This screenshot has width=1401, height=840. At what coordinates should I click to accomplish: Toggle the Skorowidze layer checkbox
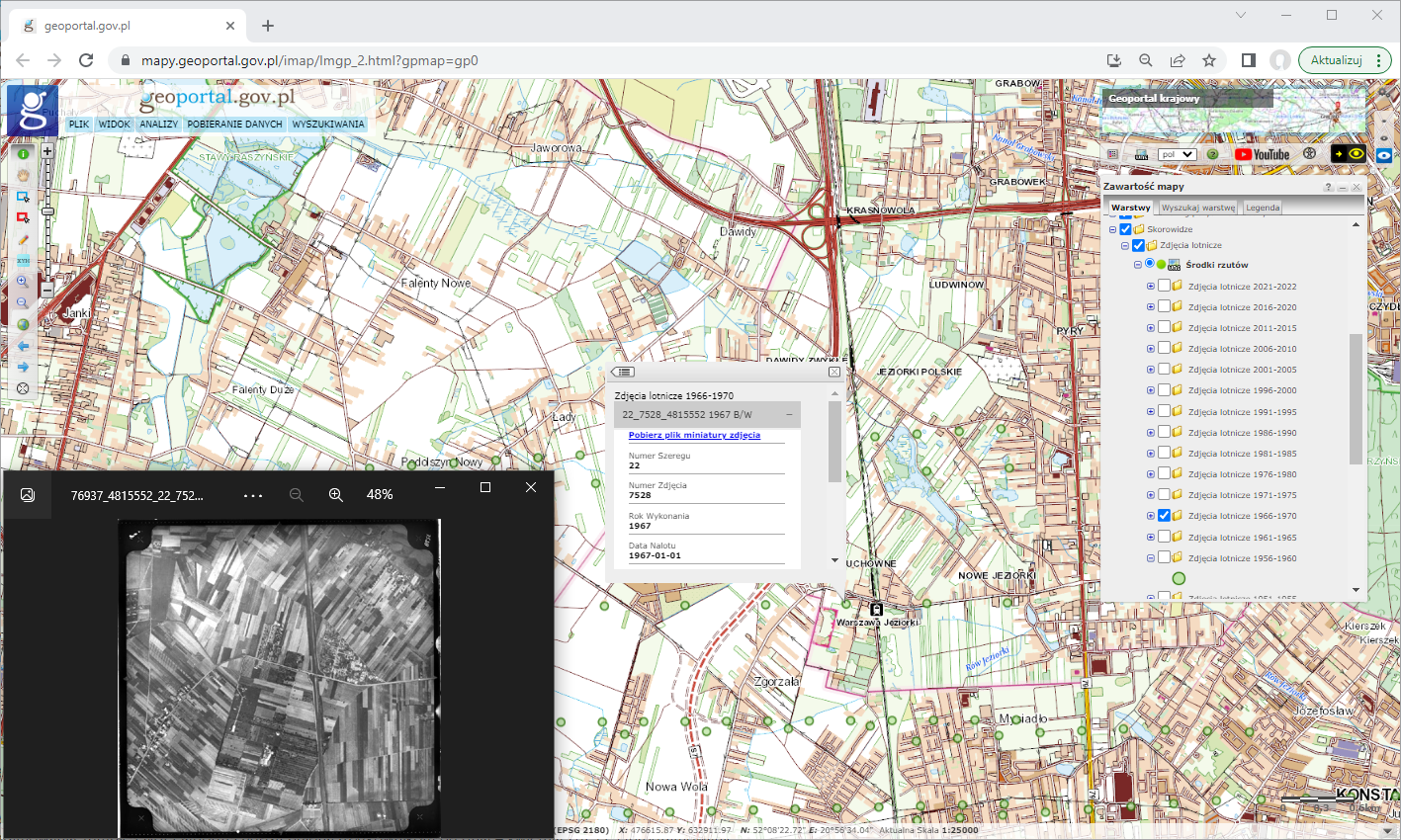[x=1125, y=229]
